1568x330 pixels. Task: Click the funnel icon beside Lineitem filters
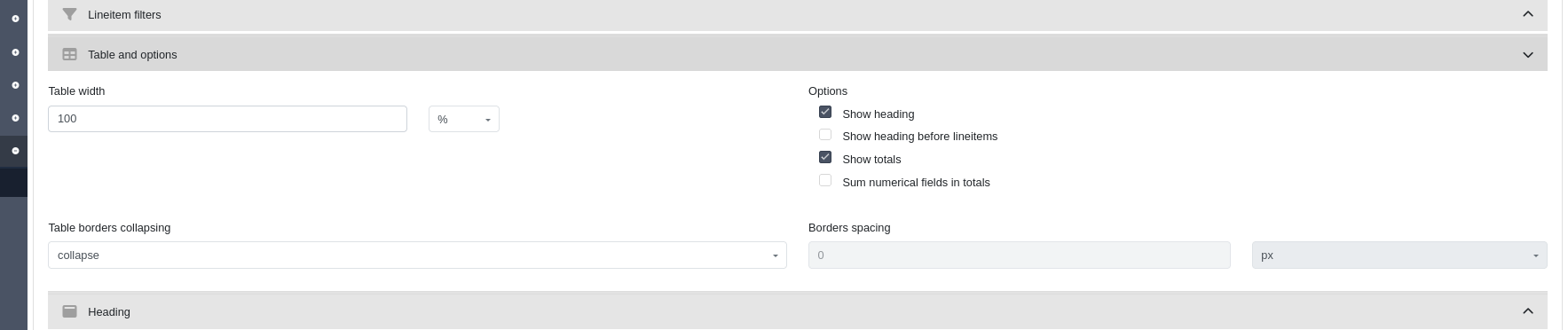[69, 14]
